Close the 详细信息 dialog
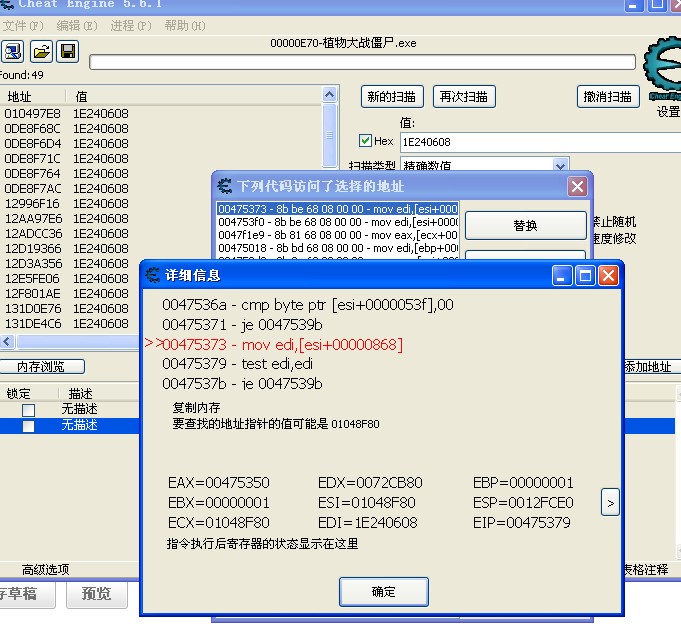This screenshot has height=628, width=681. pyautogui.click(x=608, y=275)
